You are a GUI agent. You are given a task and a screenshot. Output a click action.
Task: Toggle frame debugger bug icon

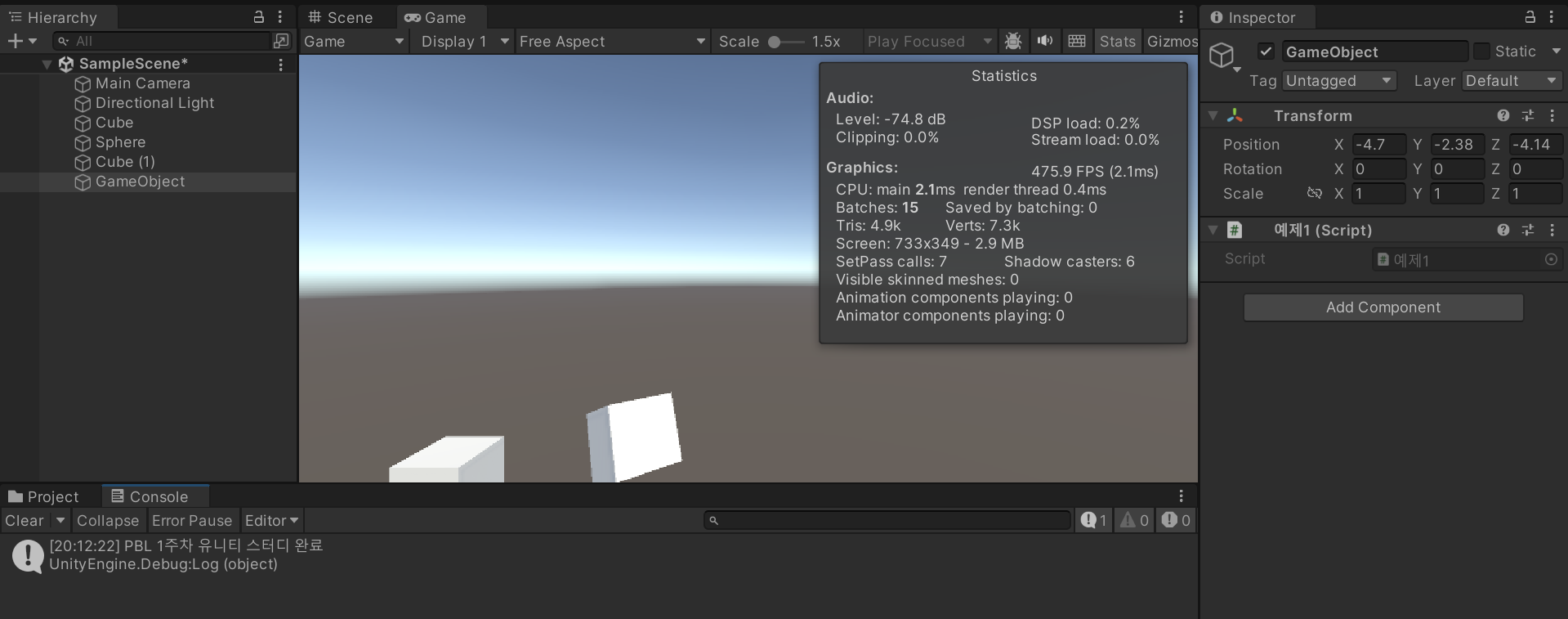(x=1013, y=41)
